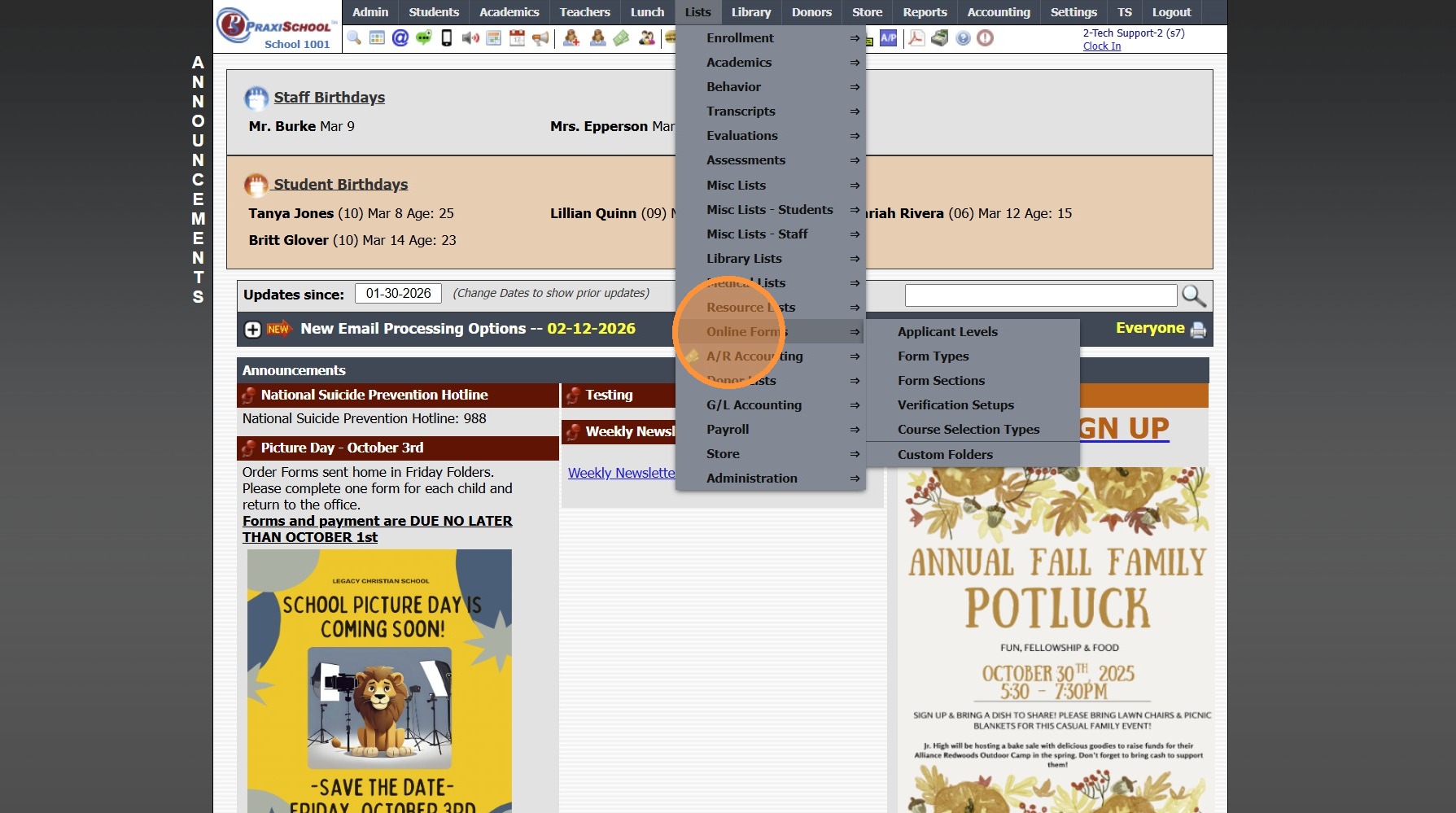Expand the New Email Processing Options update
The image size is (1456, 813).
point(253,330)
